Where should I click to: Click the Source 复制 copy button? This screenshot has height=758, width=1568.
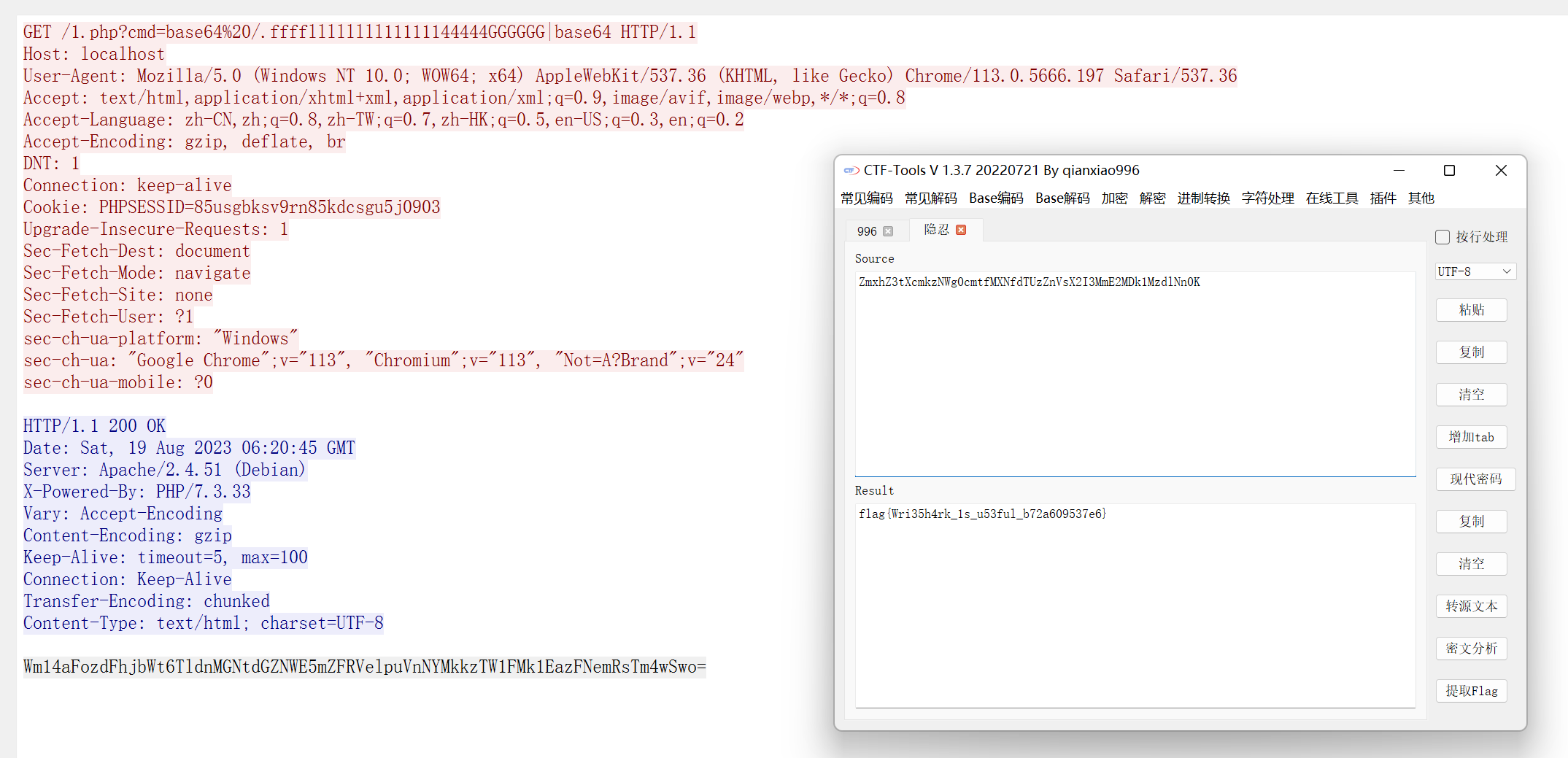point(1472,352)
